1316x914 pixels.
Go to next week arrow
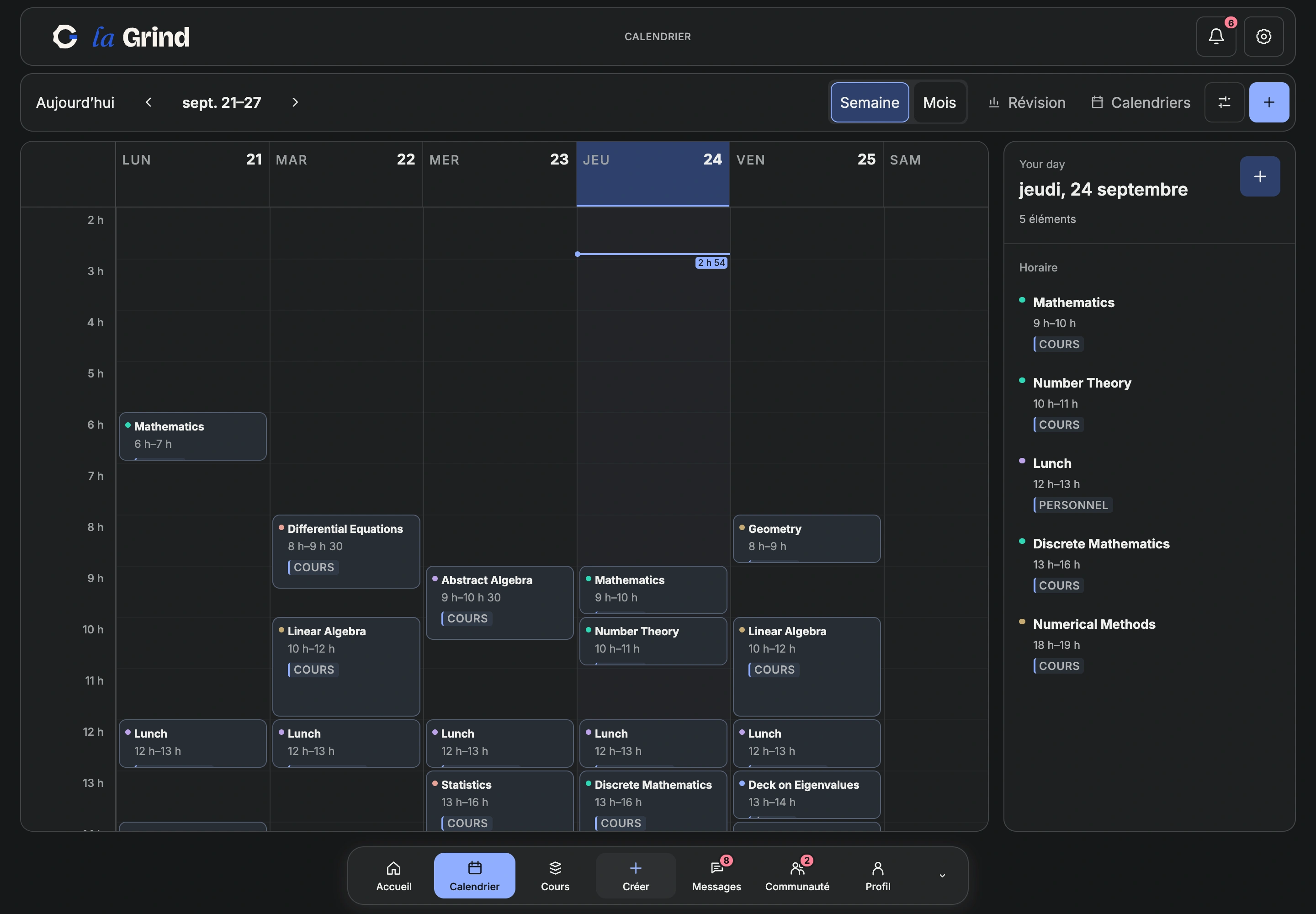pos(295,102)
